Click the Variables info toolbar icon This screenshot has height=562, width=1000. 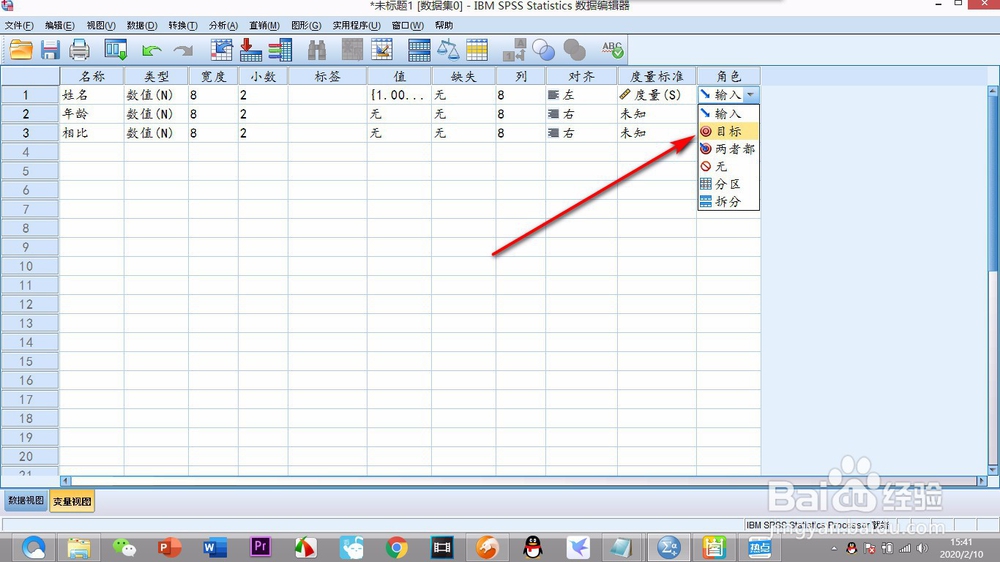pos(280,50)
